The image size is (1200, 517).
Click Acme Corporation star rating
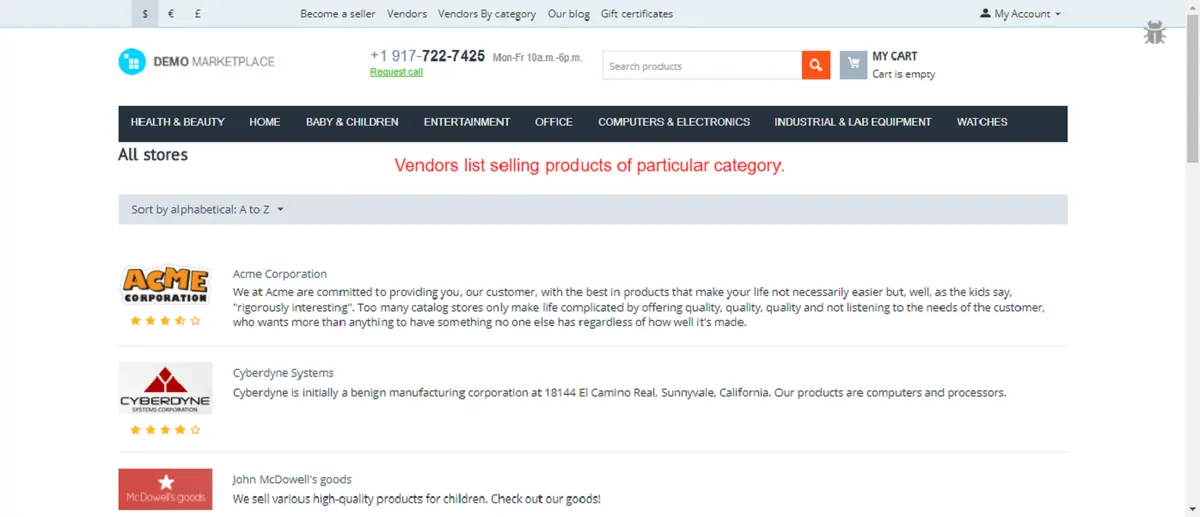pos(165,321)
